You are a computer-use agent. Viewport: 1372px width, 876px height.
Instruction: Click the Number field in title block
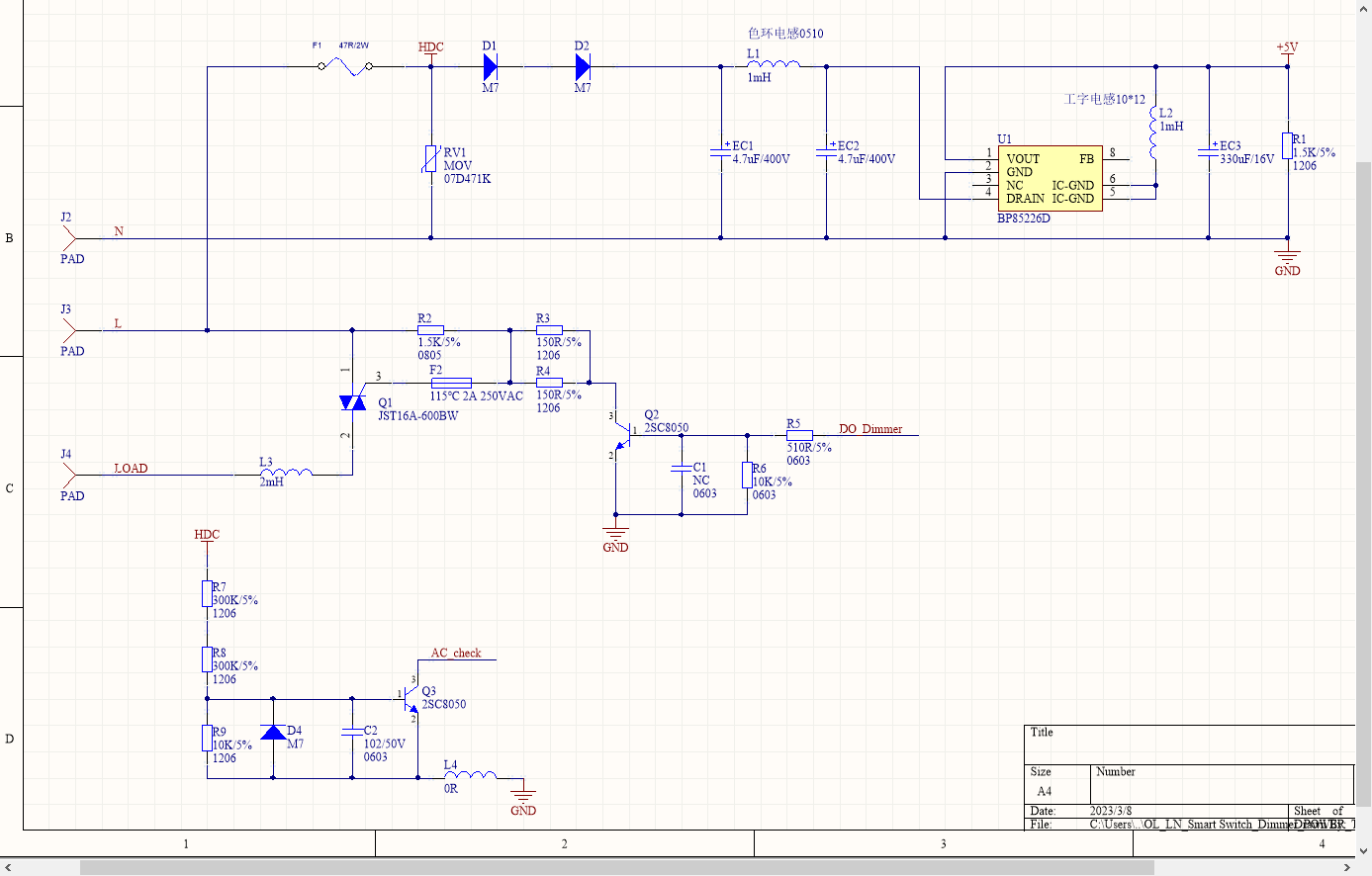(x=1223, y=783)
